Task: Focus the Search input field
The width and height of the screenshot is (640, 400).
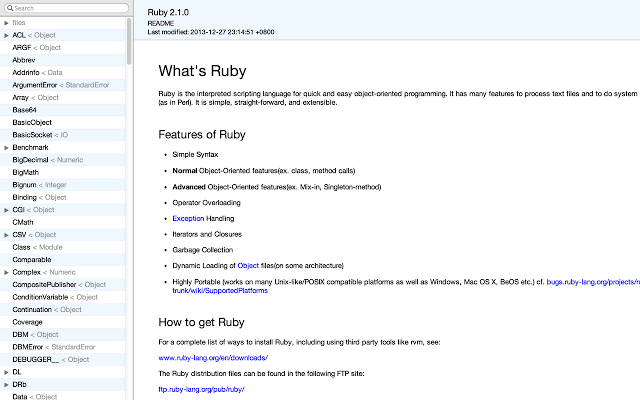Action: pyautogui.click(x=66, y=8)
